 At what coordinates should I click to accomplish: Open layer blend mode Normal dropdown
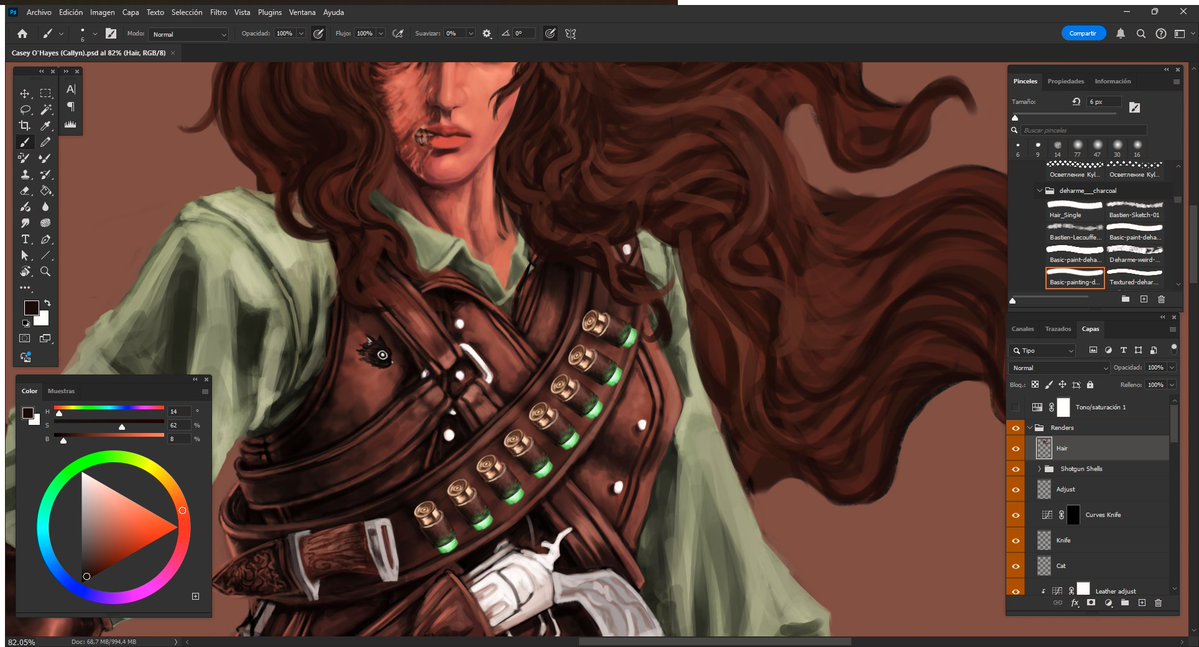tap(1060, 368)
